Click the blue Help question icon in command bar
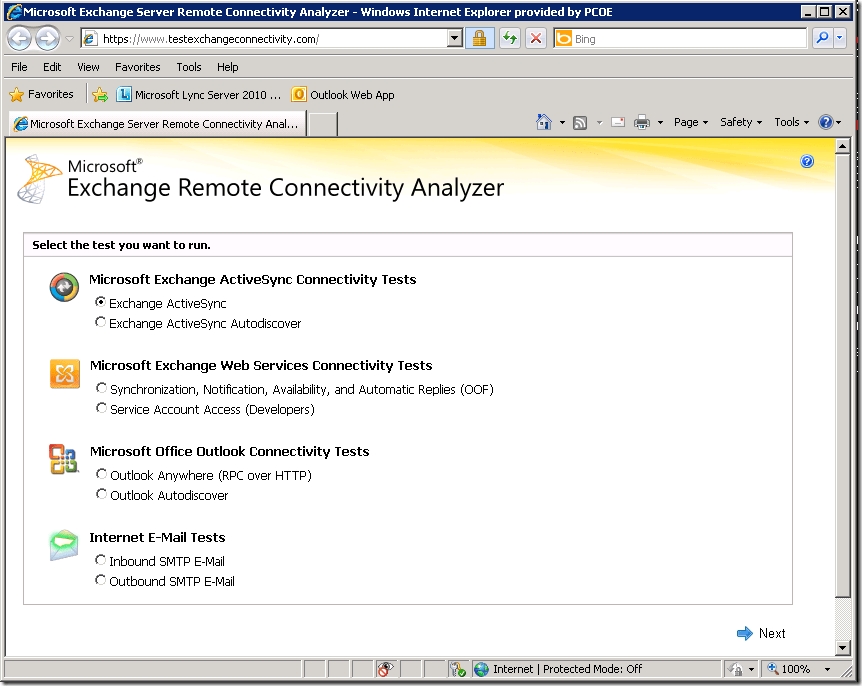The image size is (862, 686). 826,122
